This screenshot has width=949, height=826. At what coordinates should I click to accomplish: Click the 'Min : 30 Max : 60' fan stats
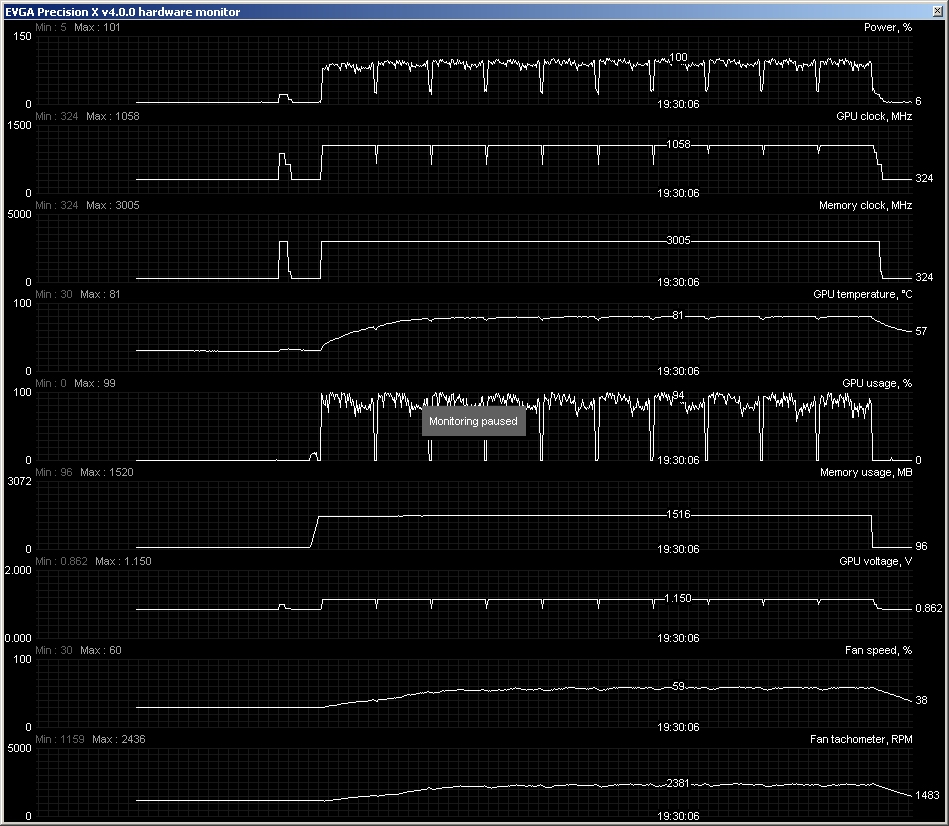coord(78,650)
